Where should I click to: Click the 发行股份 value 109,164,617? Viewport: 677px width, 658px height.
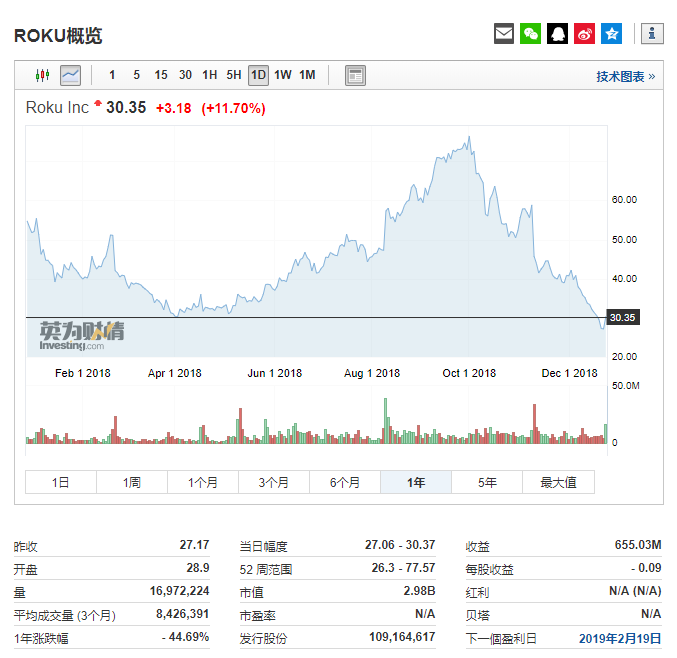point(402,637)
